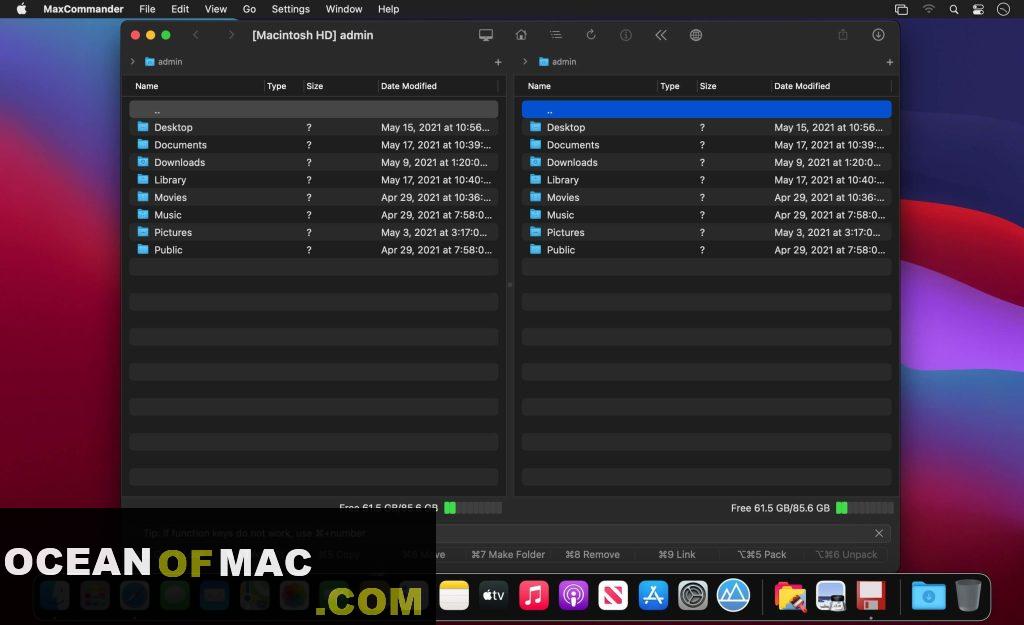
Task: Select the Movies folder in left panel
Action: [313, 197]
